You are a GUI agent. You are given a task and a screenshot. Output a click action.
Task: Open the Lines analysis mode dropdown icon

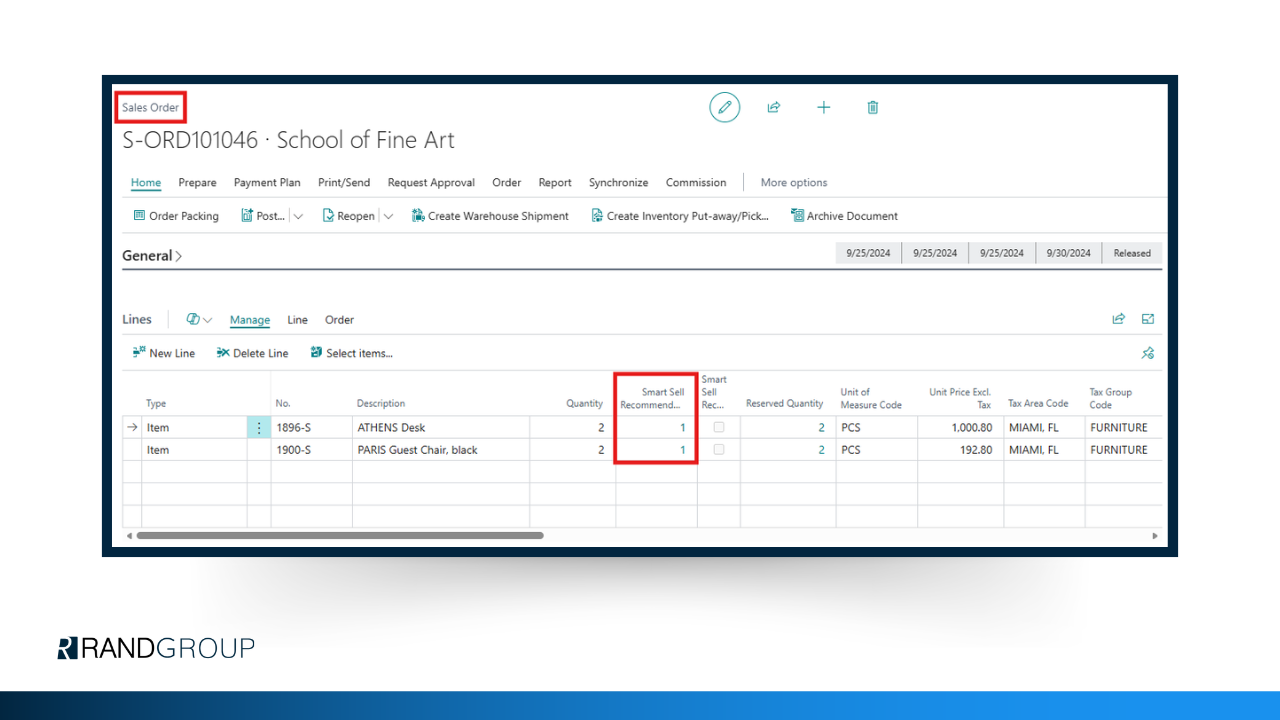[200, 320]
